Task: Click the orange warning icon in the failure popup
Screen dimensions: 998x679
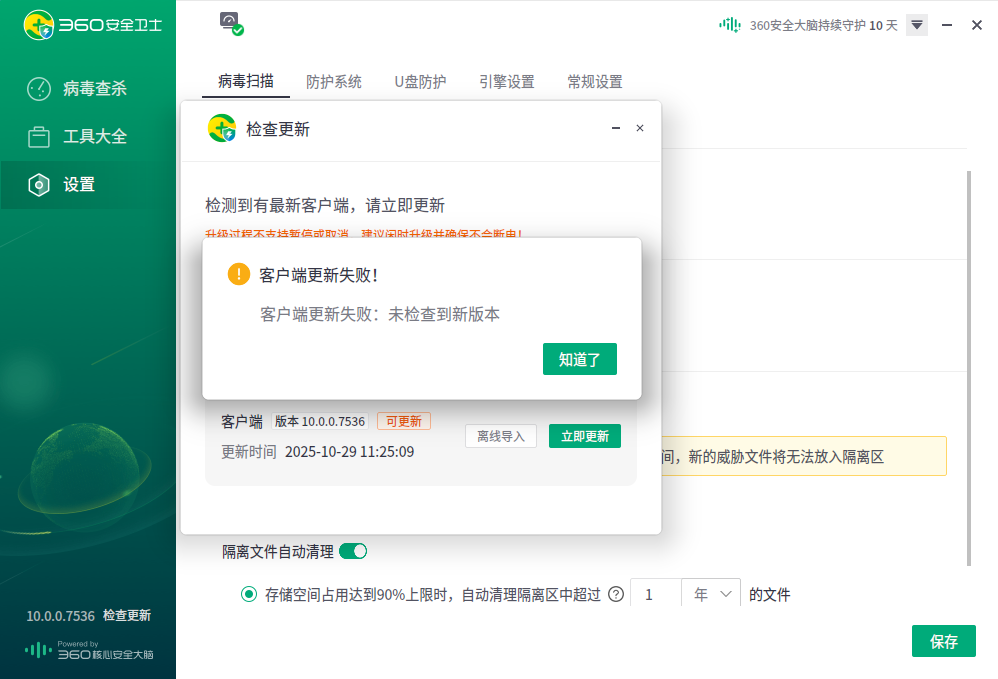Action: (x=239, y=274)
